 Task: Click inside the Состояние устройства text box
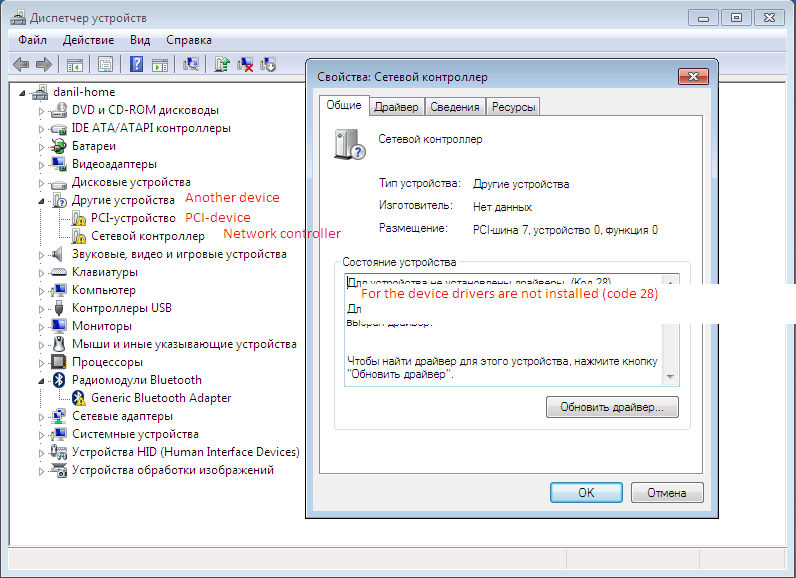click(511, 331)
